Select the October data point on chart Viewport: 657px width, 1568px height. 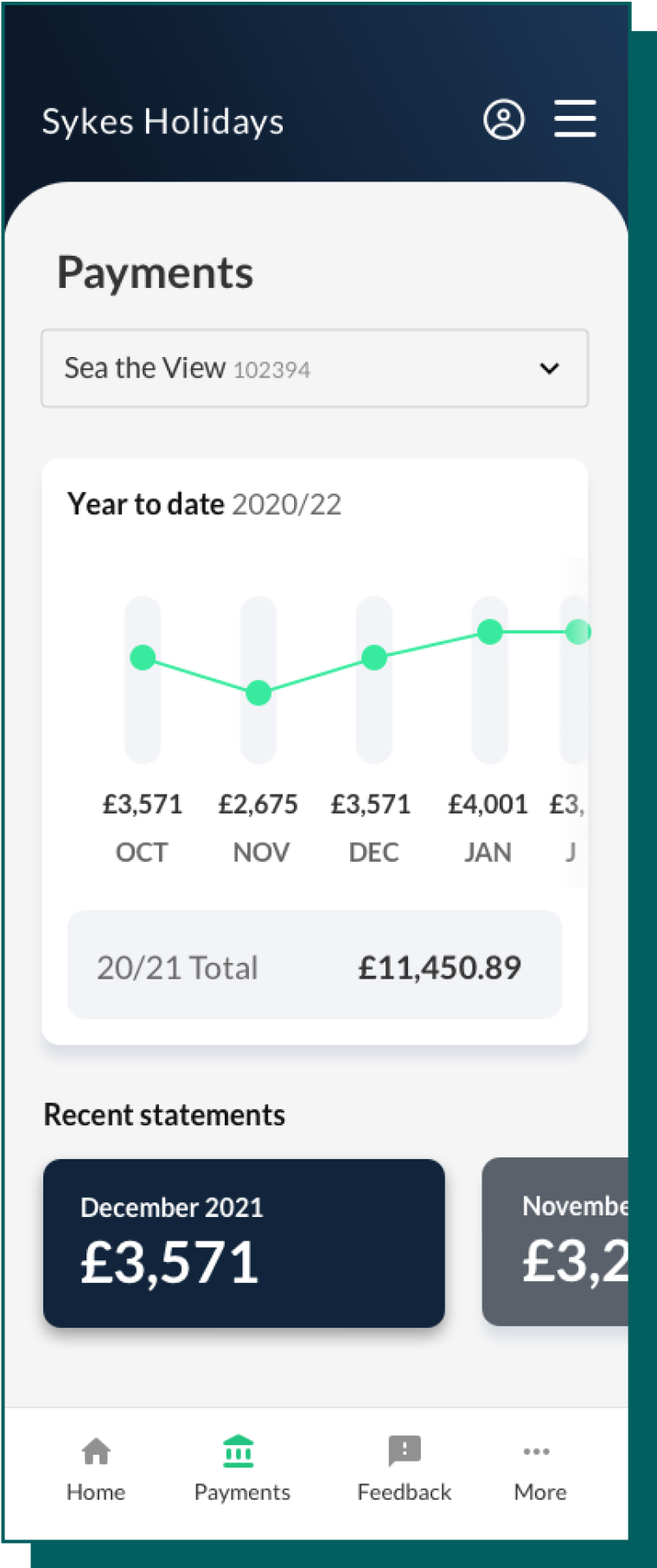[x=143, y=658]
